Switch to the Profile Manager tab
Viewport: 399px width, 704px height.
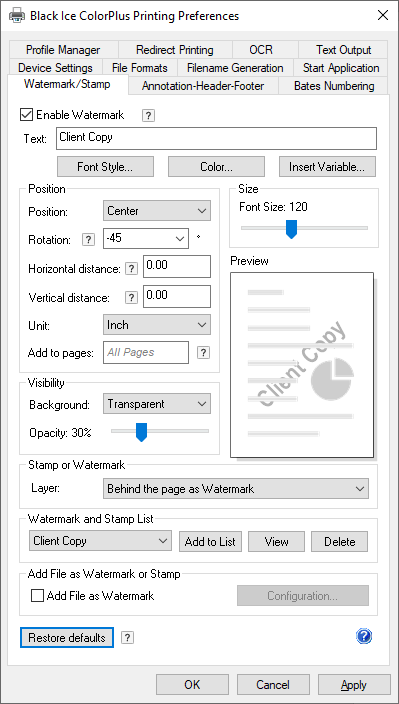pyautogui.click(x=63, y=50)
